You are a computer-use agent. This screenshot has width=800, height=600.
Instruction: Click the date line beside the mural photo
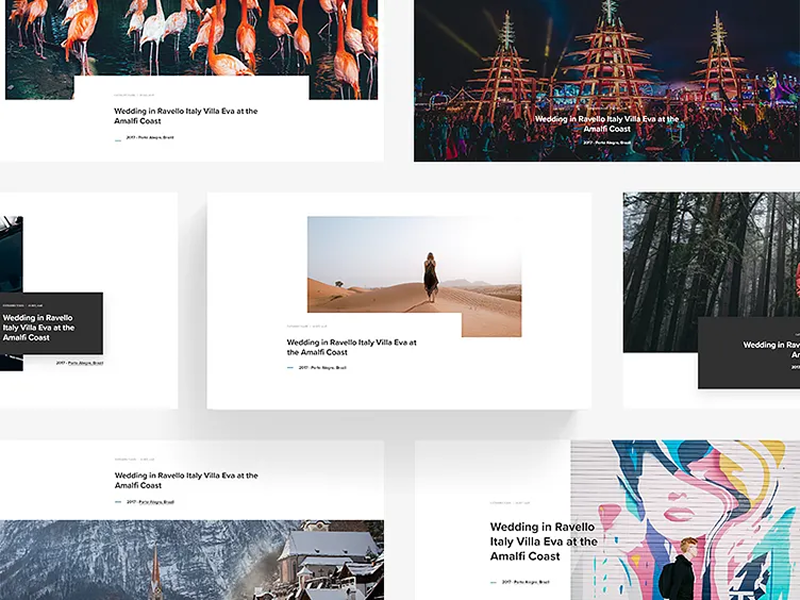pyautogui.click(x=526, y=582)
